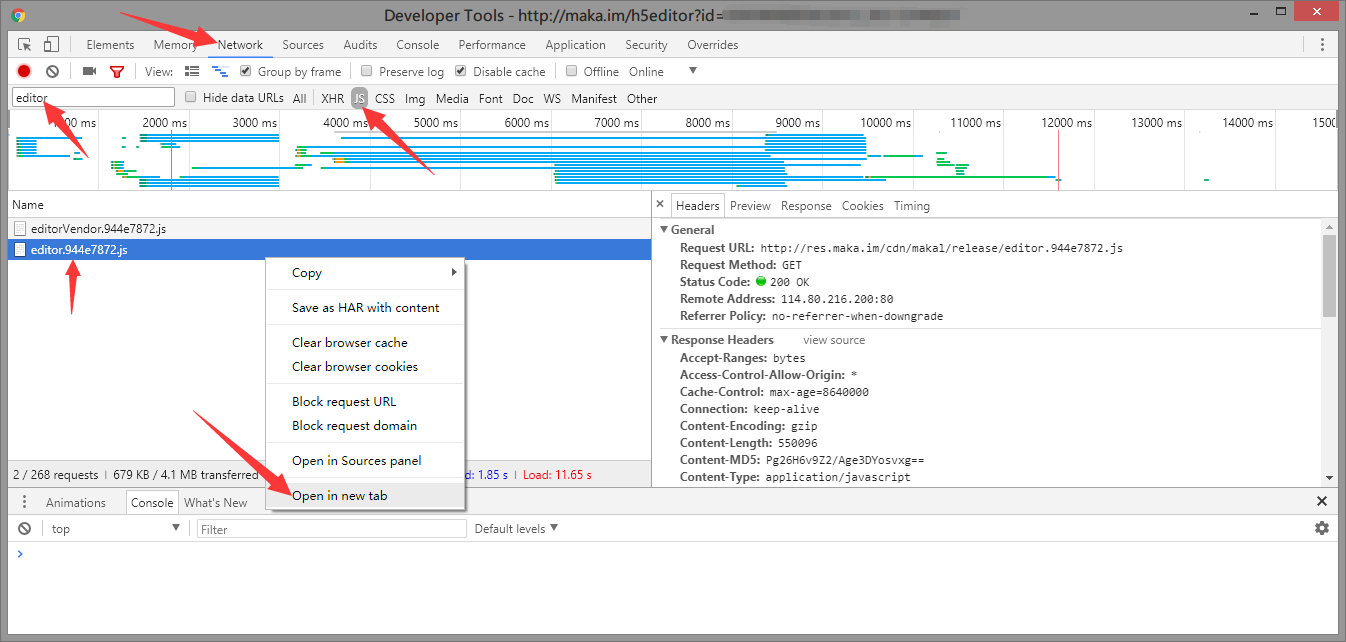
Task: Open the console top context dropdown
Action: 115,528
